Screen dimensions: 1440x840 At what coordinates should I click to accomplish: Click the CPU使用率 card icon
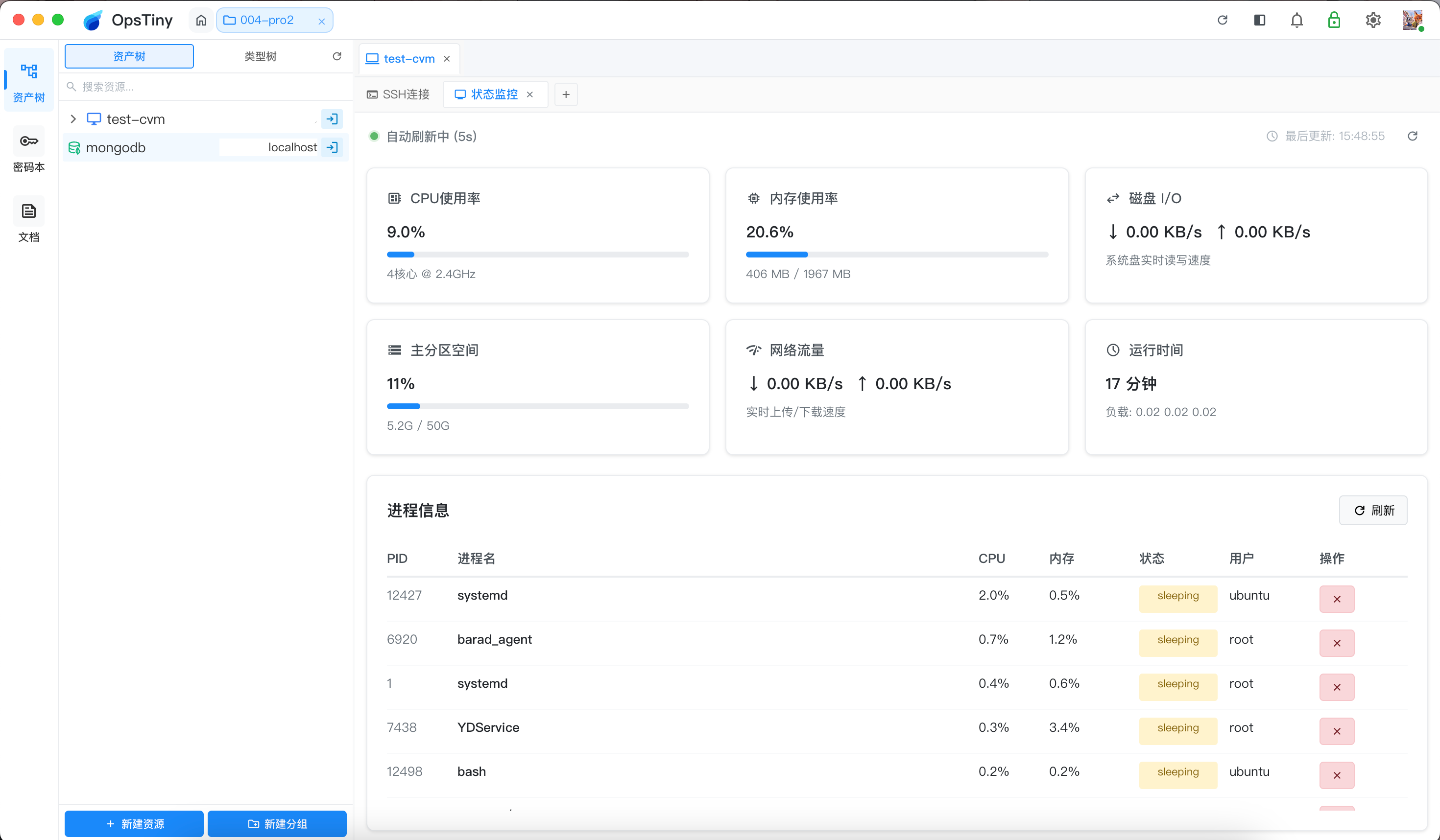394,198
